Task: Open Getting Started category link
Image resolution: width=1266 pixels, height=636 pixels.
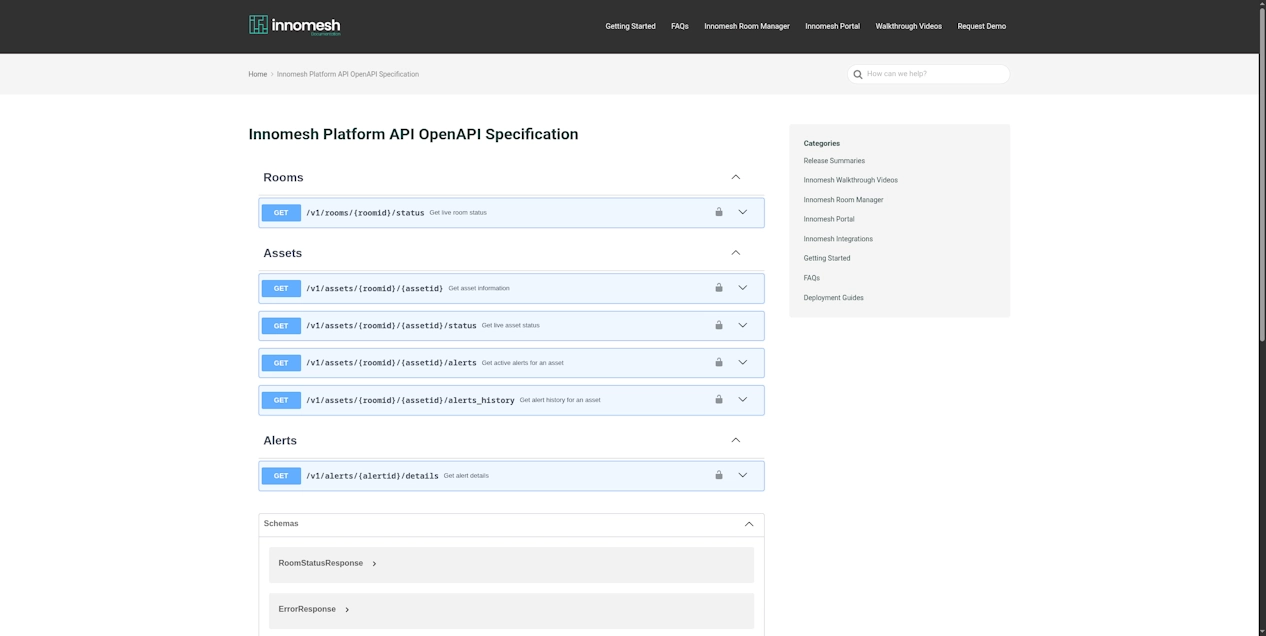Action: (827, 258)
